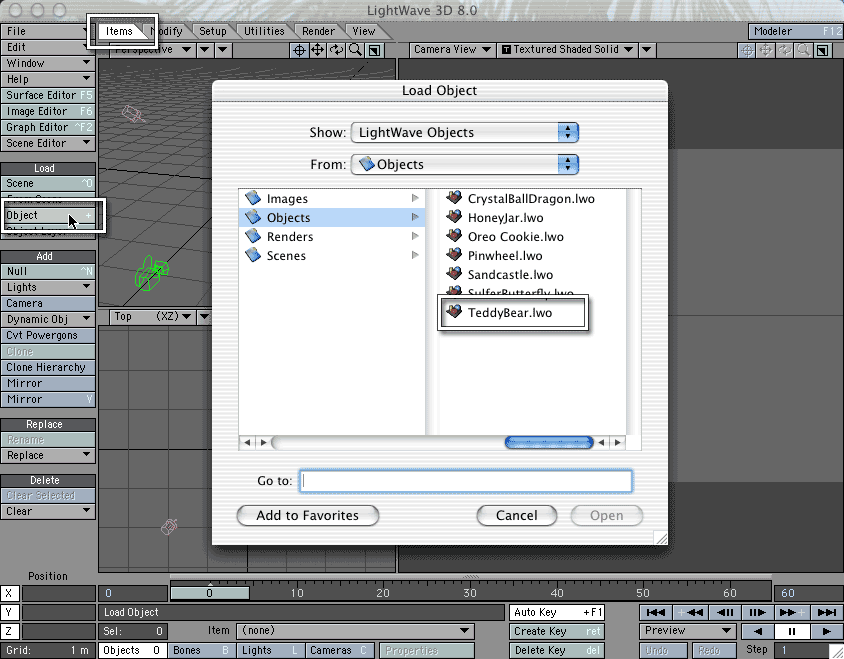Screen dimensions: 844x659
Task: Switch to the View tab
Action: click(364, 31)
